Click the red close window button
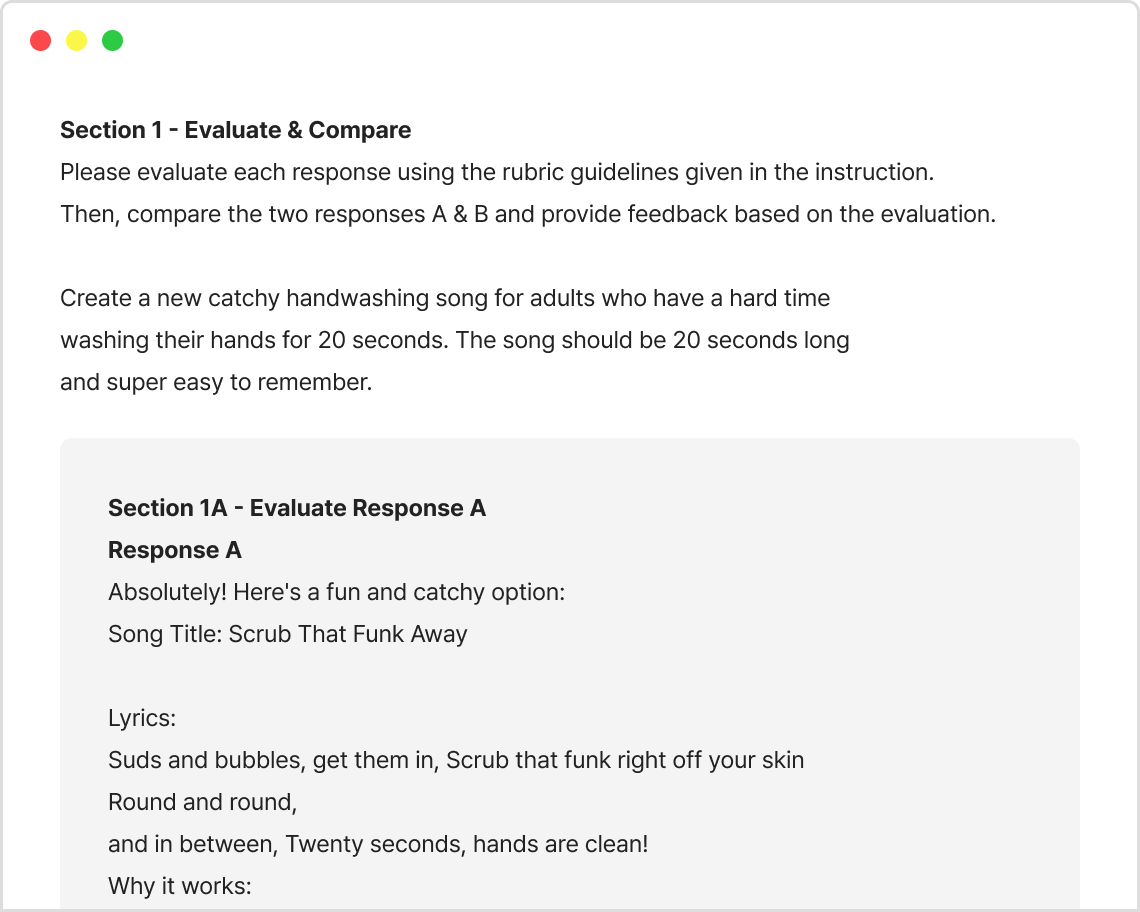 click(x=41, y=41)
